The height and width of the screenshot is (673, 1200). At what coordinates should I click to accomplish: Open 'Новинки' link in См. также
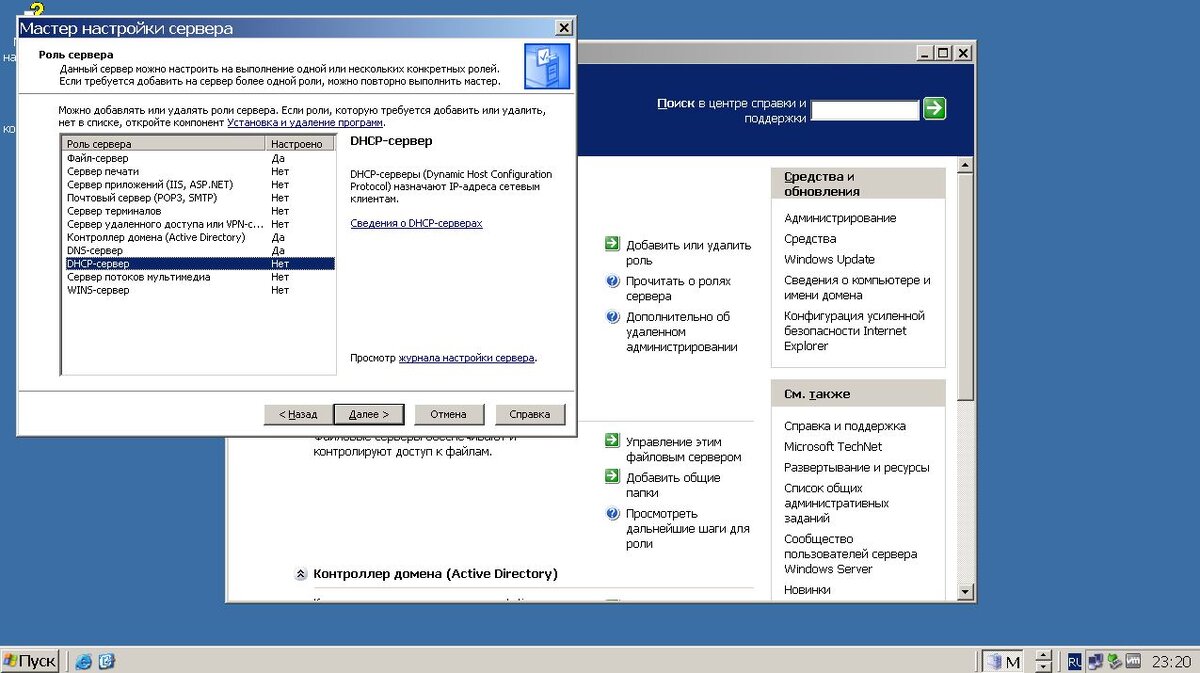(807, 590)
